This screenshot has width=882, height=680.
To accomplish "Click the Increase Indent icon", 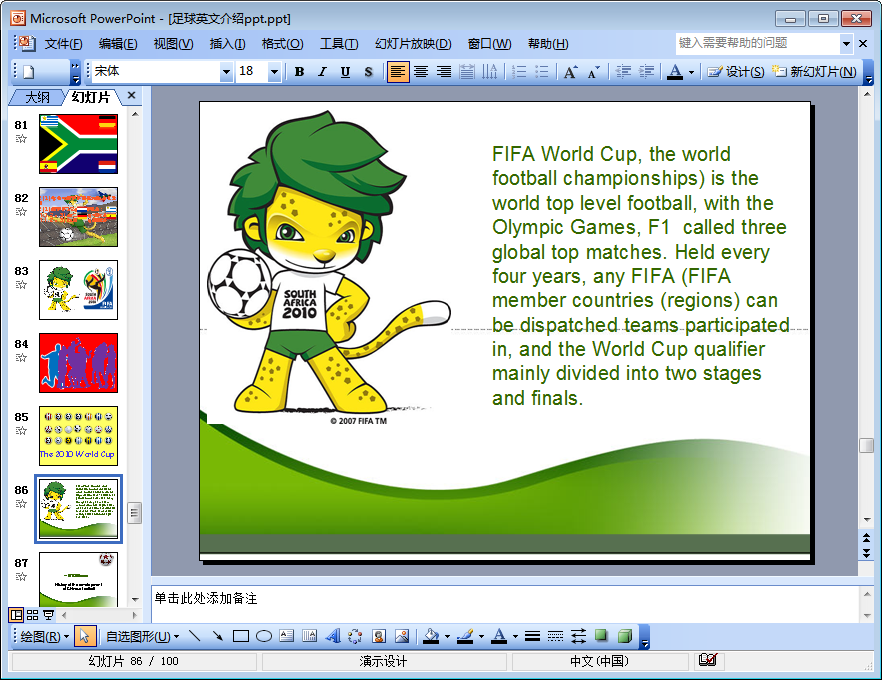I will tap(646, 71).
